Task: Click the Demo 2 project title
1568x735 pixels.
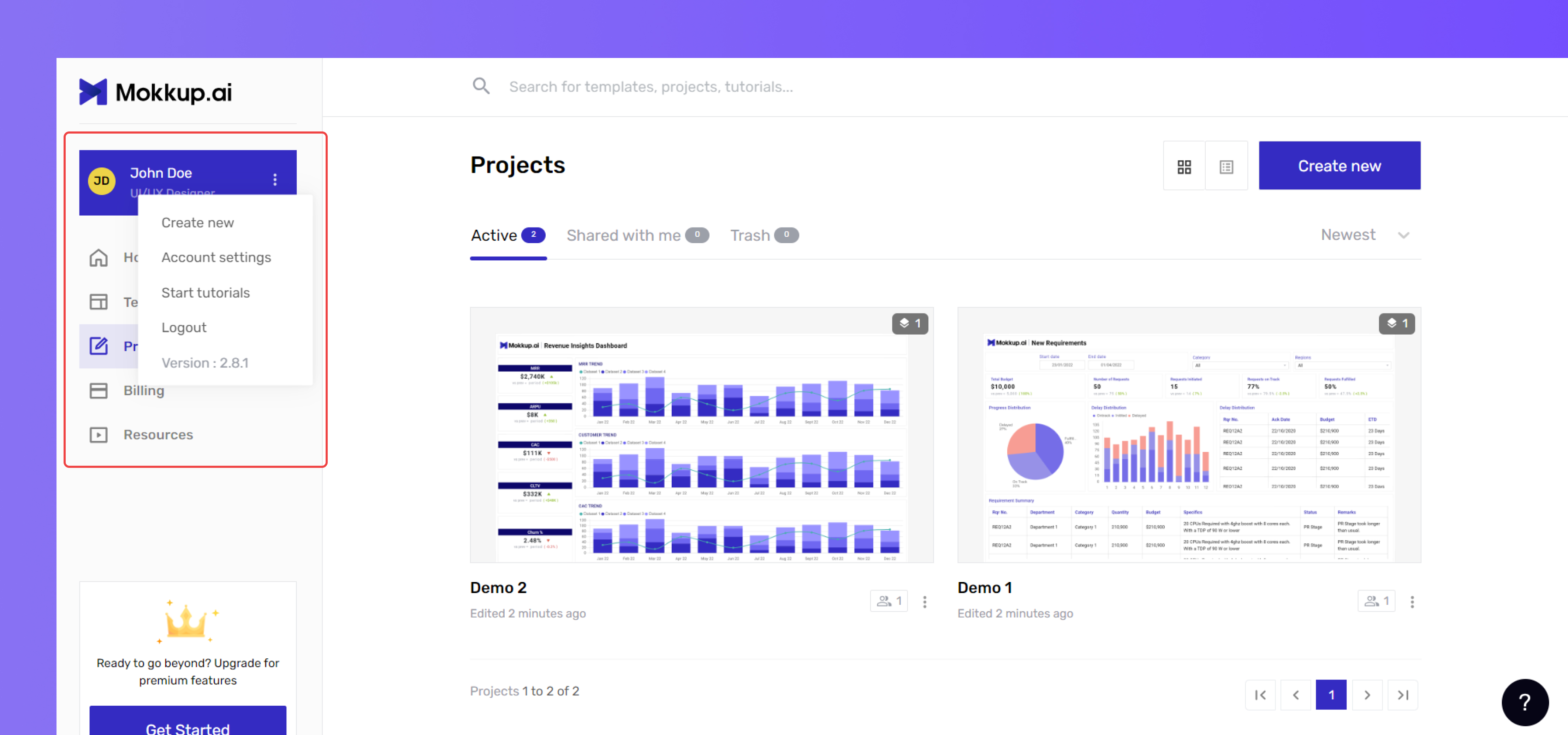Action: tap(498, 588)
